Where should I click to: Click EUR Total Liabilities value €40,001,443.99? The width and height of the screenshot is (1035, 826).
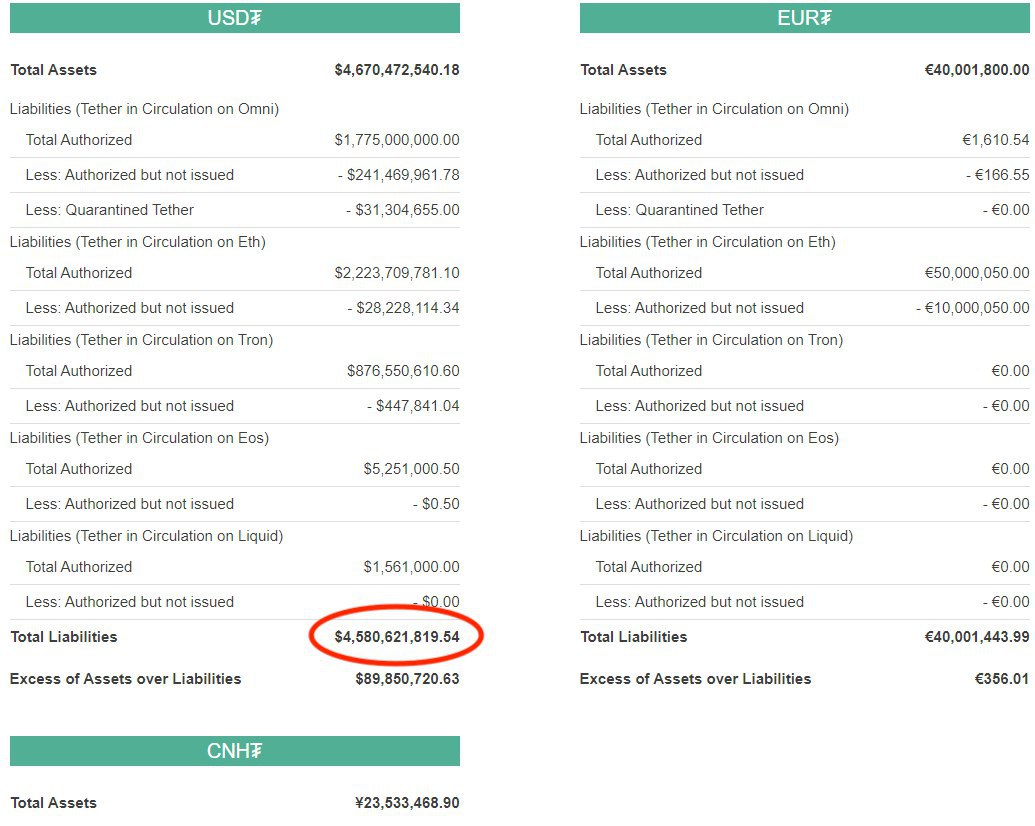[977, 637]
